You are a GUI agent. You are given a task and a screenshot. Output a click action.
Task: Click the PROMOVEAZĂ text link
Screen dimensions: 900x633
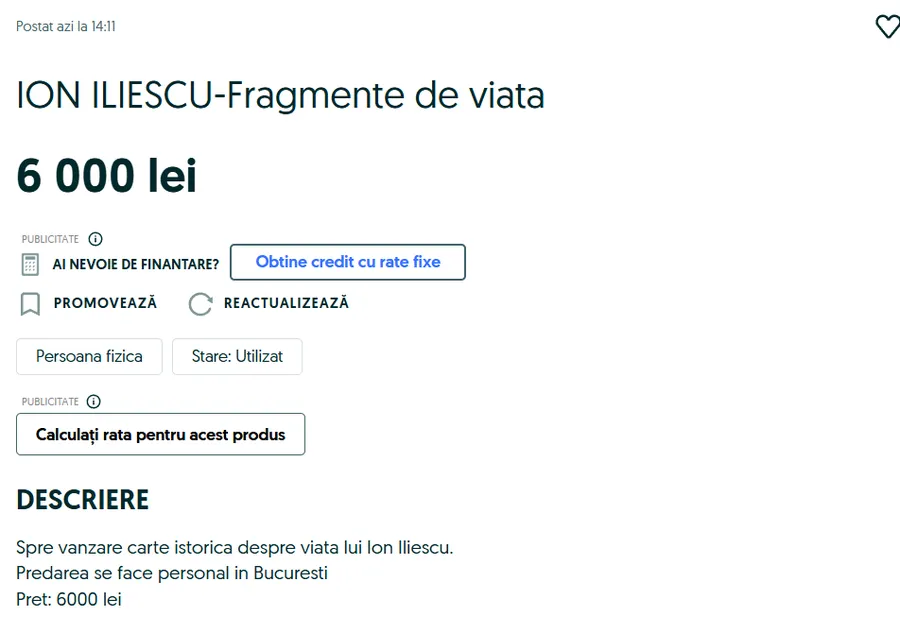(x=105, y=303)
